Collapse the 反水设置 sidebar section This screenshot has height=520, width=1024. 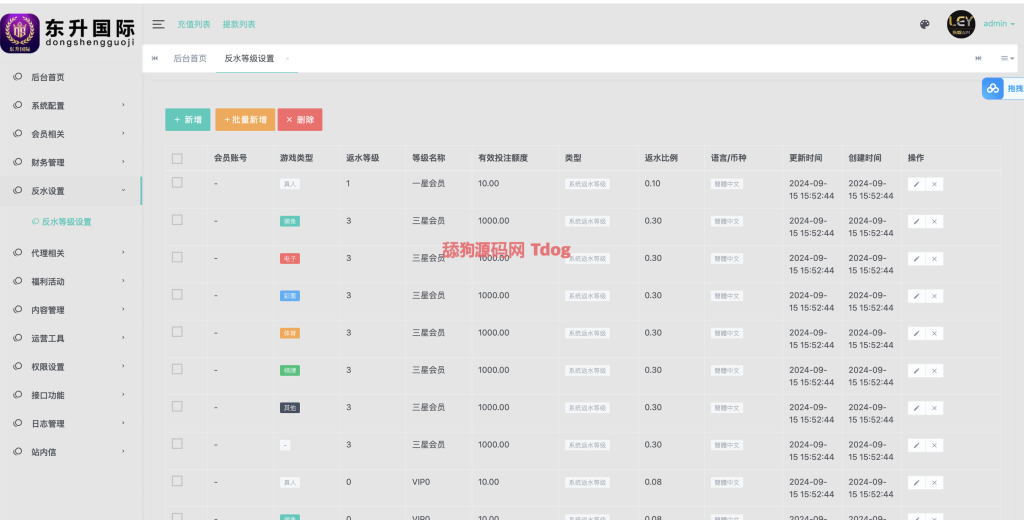coord(70,191)
